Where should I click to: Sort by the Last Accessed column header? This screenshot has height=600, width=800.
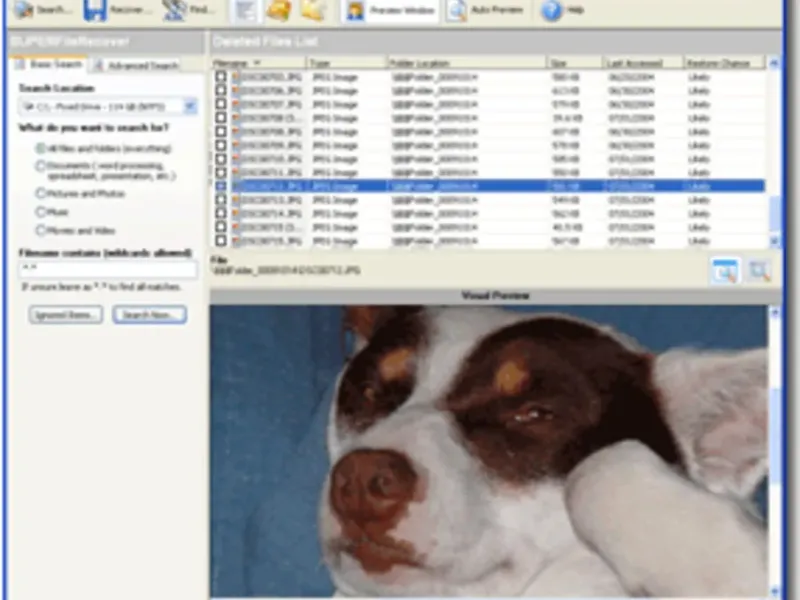tap(643, 63)
